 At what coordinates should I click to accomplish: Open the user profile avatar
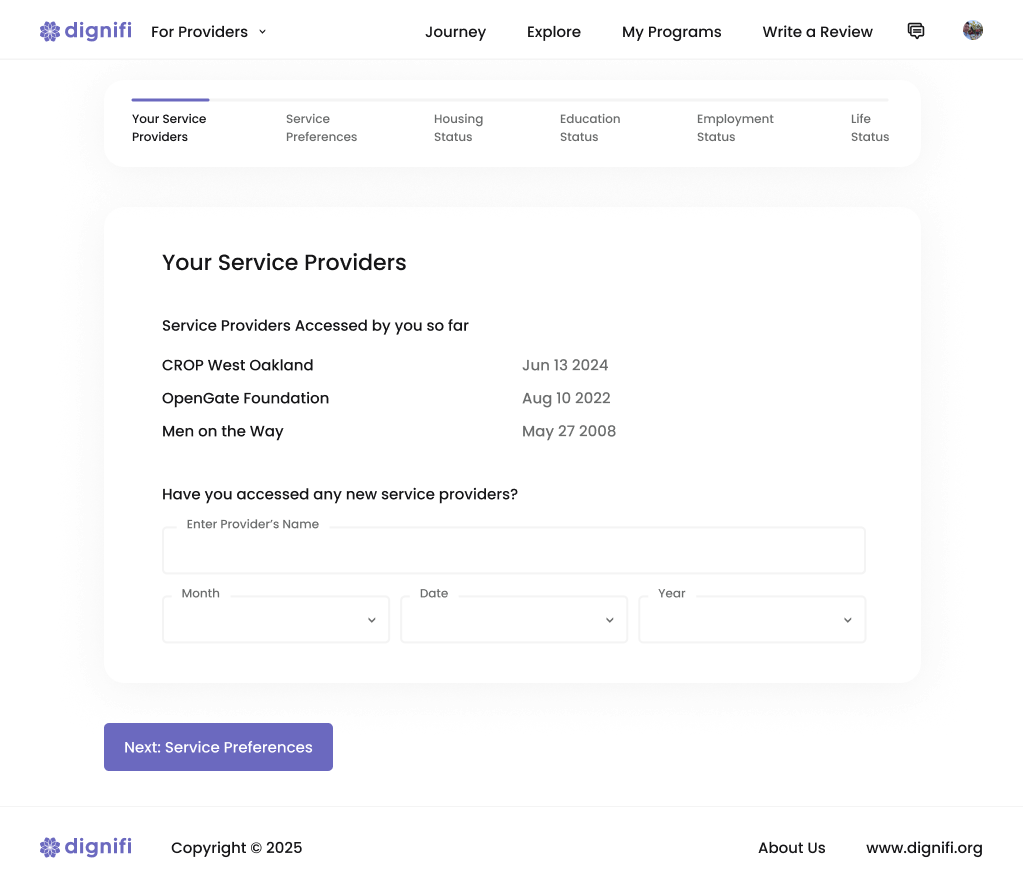pos(973,30)
